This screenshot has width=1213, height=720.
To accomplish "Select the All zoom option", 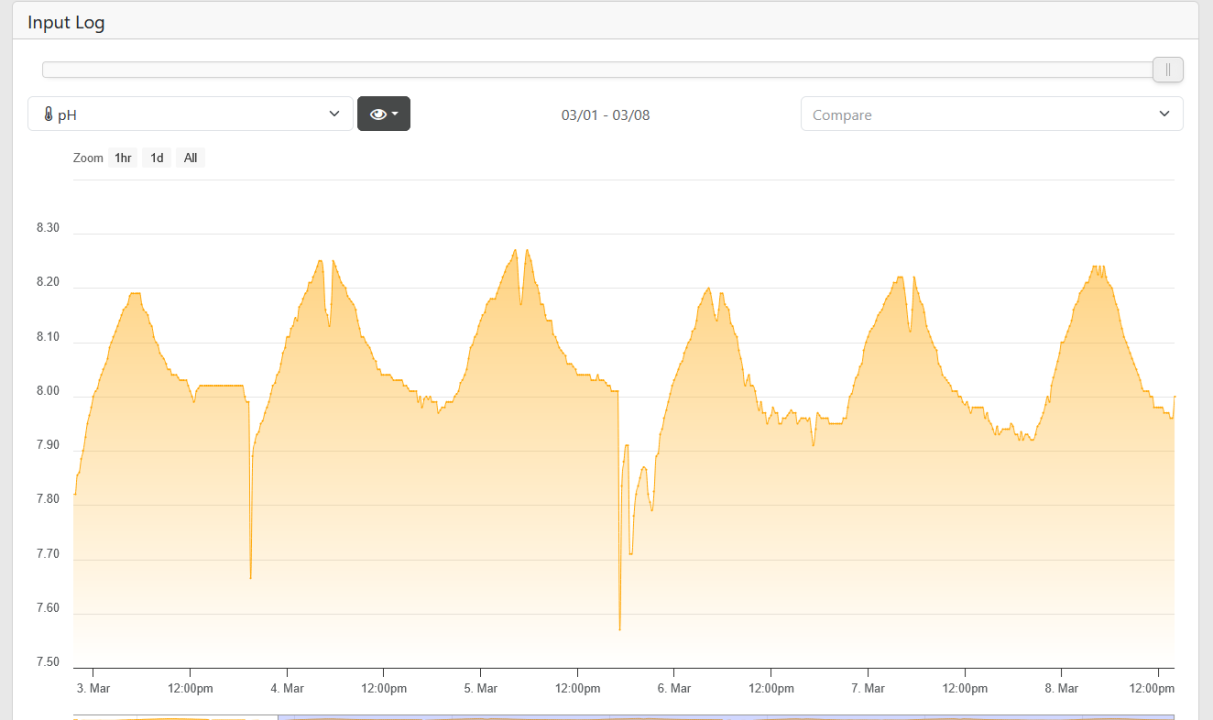I will (190, 158).
